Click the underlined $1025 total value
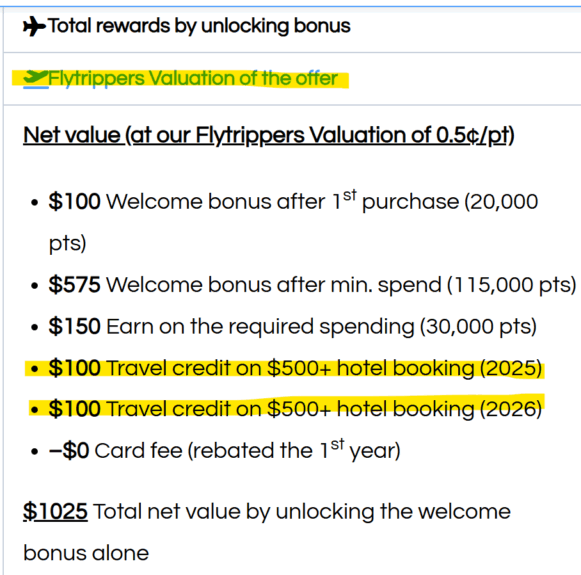Viewport: 581px width, 575px height. point(55,512)
